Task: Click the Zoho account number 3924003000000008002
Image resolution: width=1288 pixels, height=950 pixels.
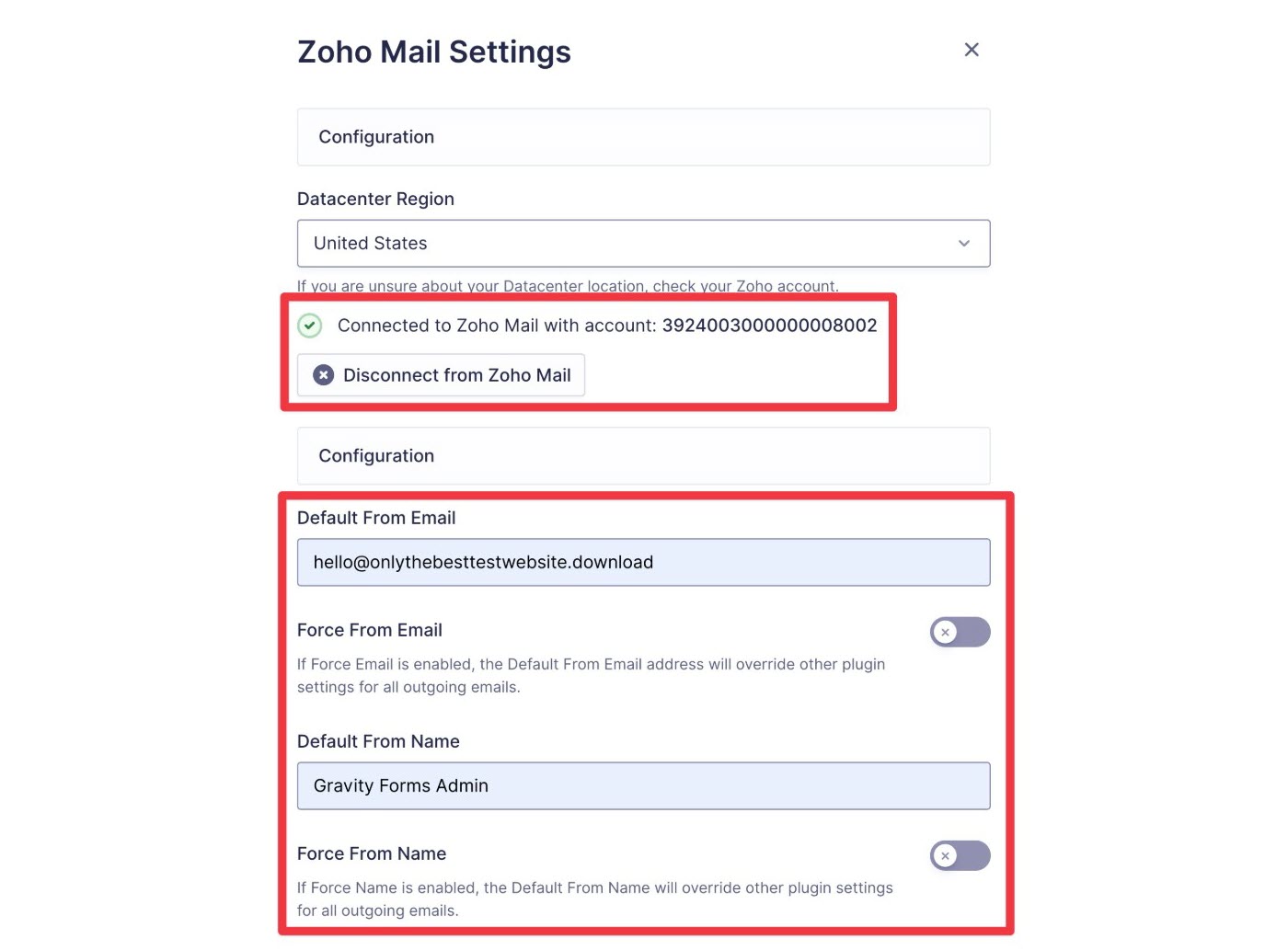Action: click(770, 326)
